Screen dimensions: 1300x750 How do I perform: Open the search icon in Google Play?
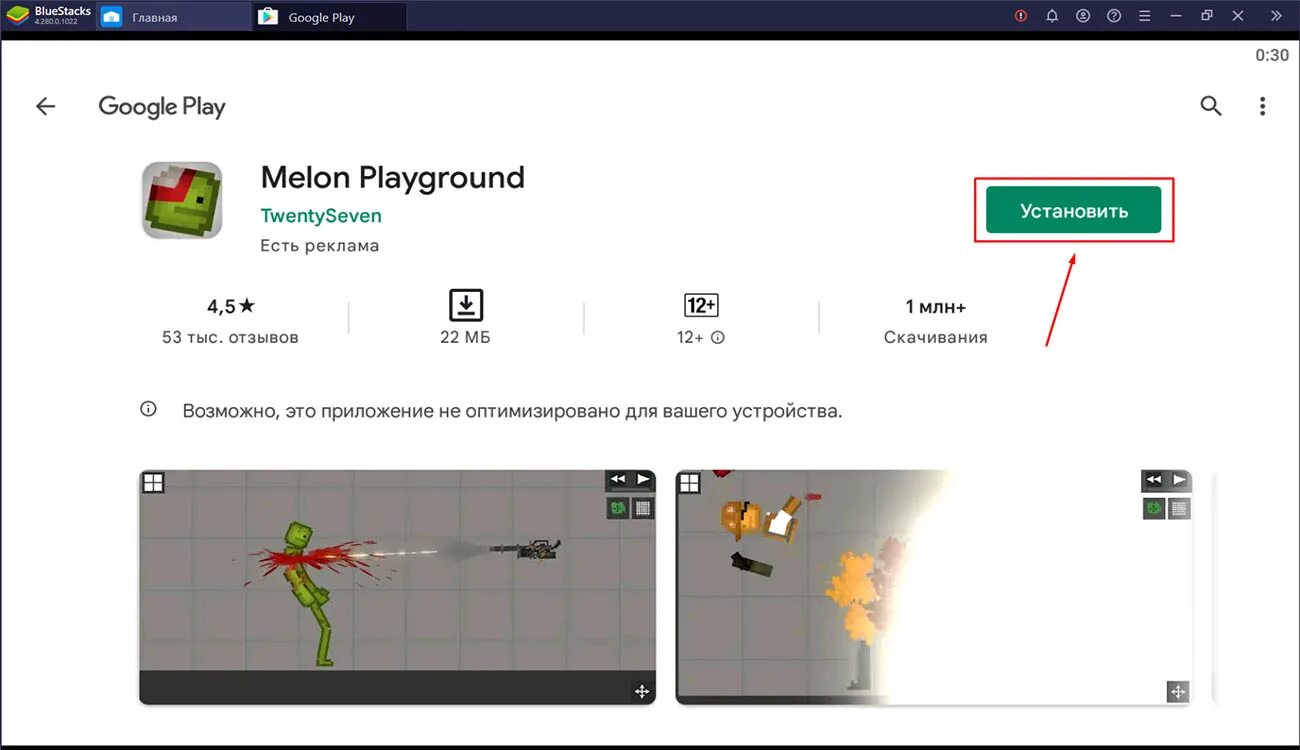pyautogui.click(x=1210, y=105)
